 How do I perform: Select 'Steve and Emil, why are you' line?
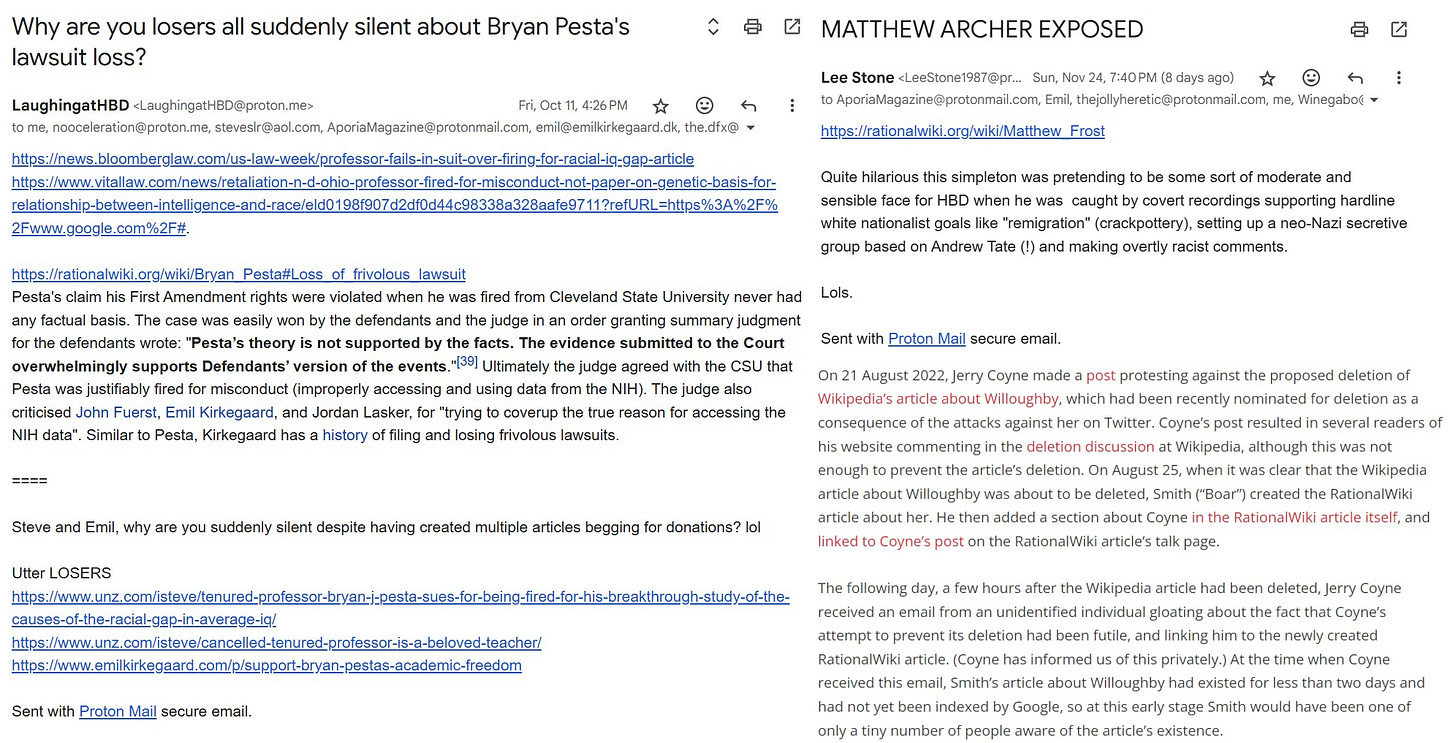386,527
